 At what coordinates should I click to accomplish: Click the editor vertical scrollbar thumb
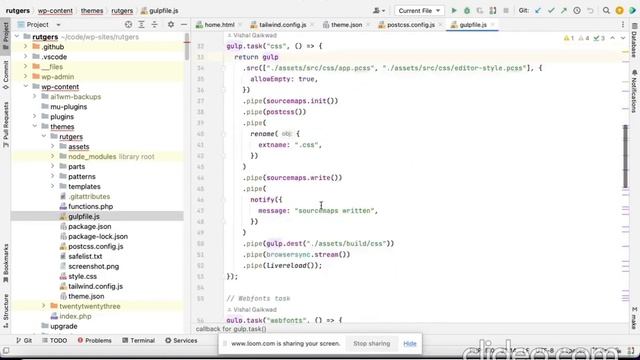626,156
